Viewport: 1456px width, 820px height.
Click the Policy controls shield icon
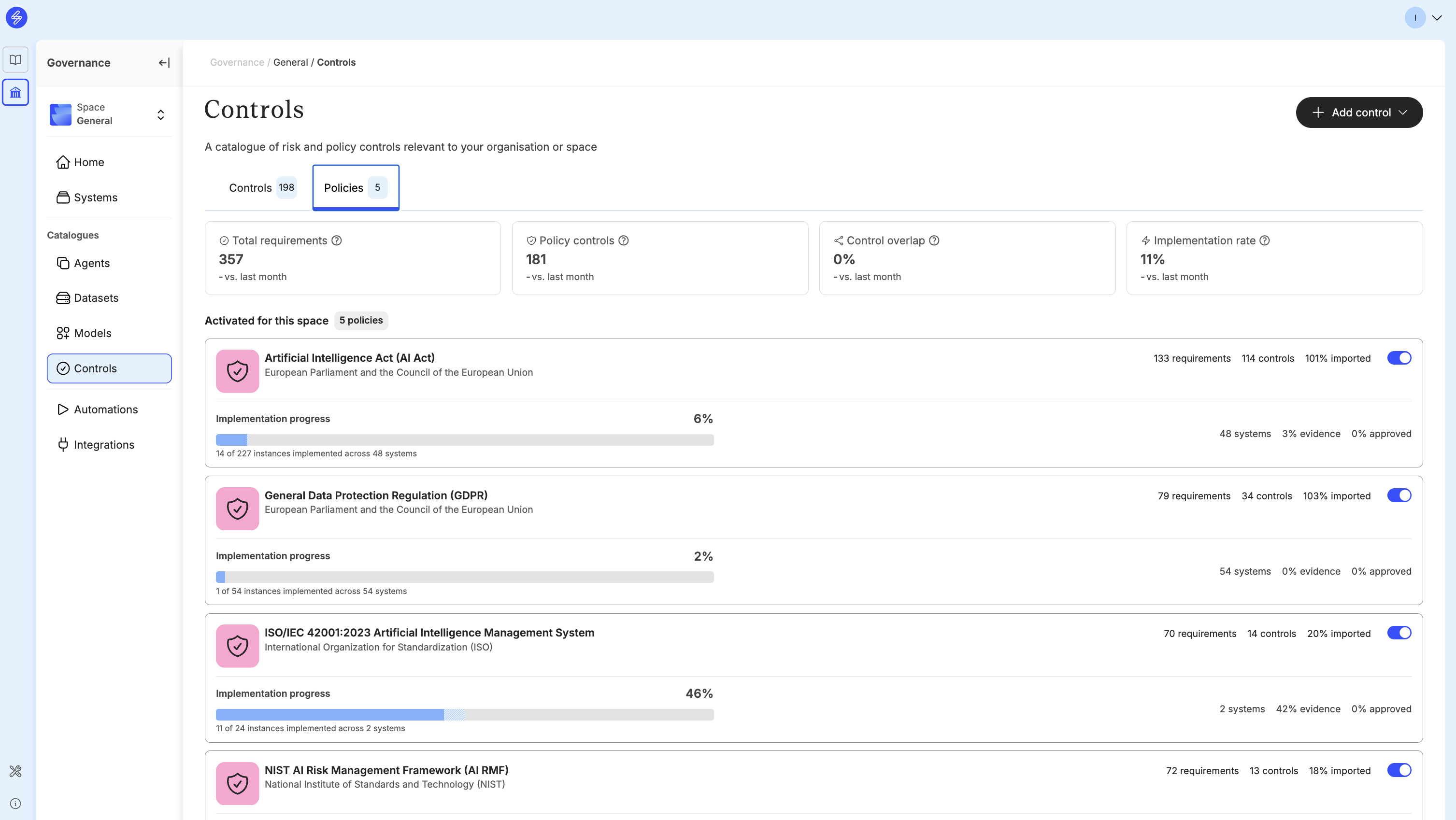(x=531, y=241)
